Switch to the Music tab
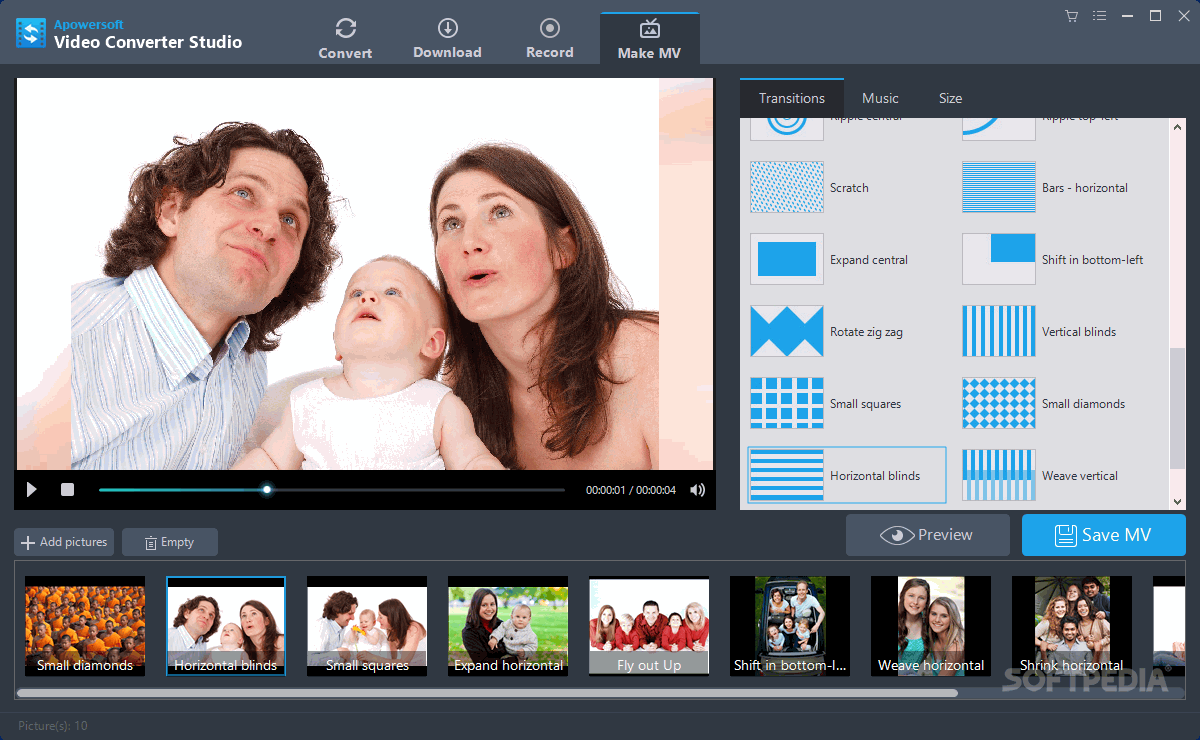Screen dimensions: 1200x740 (x=880, y=97)
